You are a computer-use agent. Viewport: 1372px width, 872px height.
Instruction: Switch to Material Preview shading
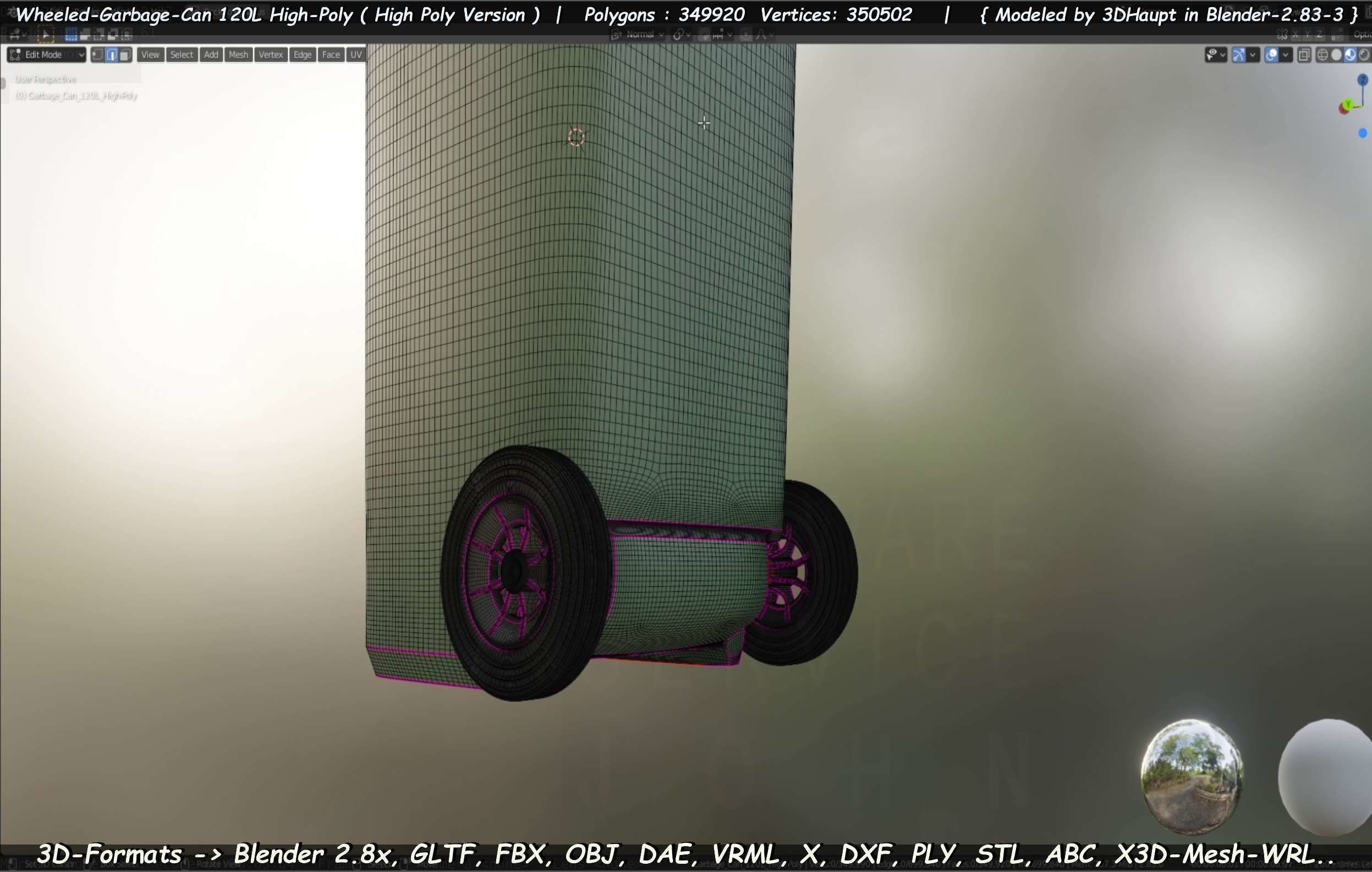click(x=1351, y=54)
